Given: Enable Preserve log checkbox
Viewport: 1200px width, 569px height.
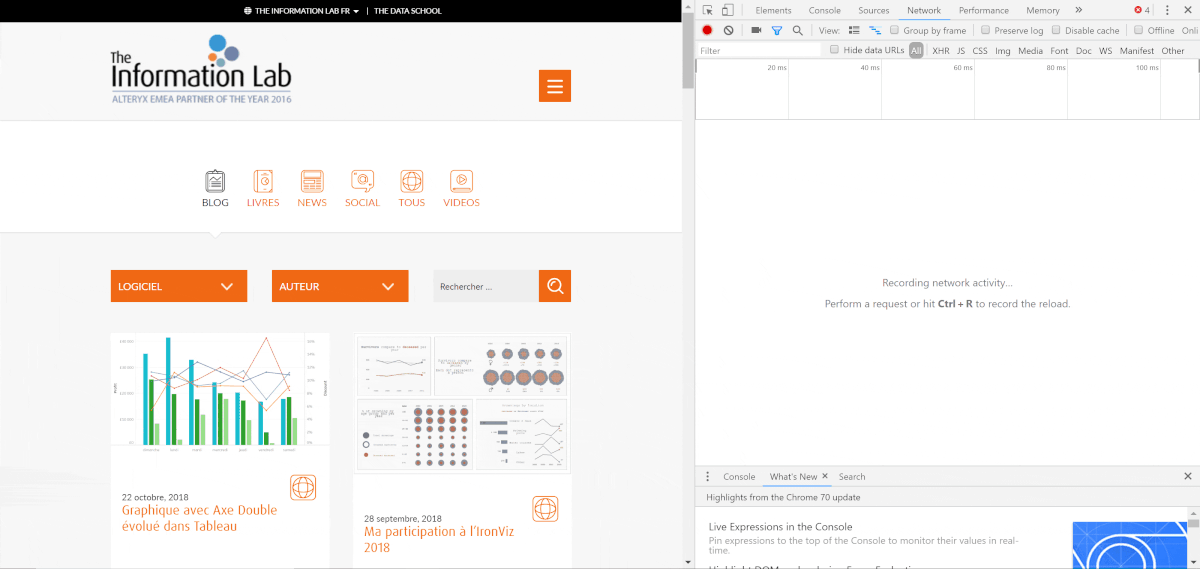Looking at the screenshot, I should pos(985,30).
